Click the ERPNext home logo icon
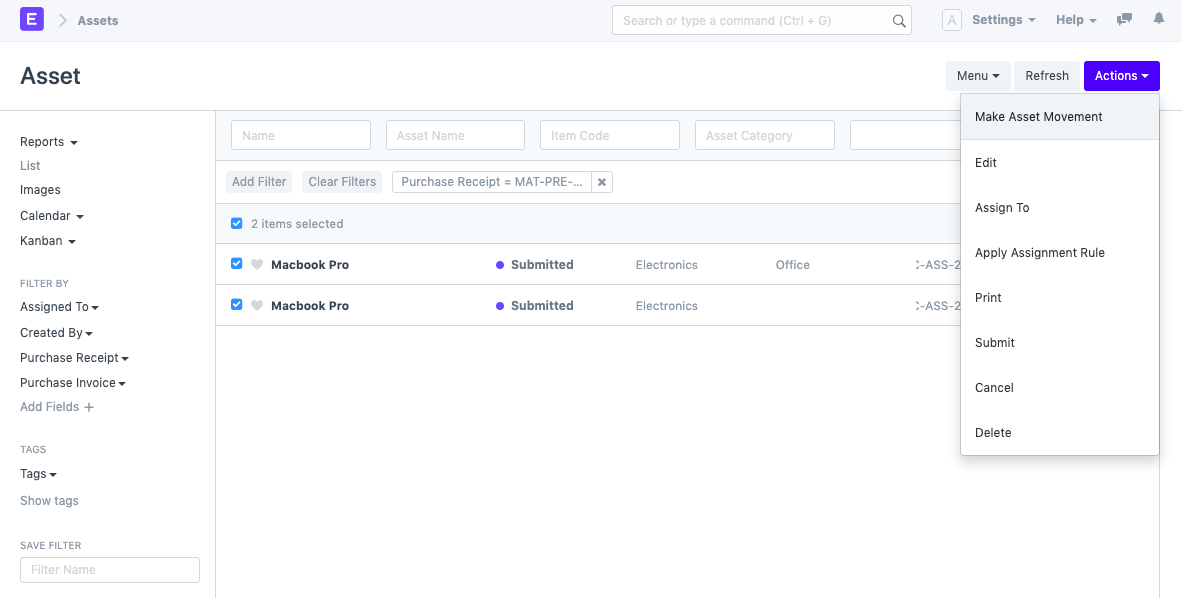Viewport: 1182px width, 598px height. 32,19
